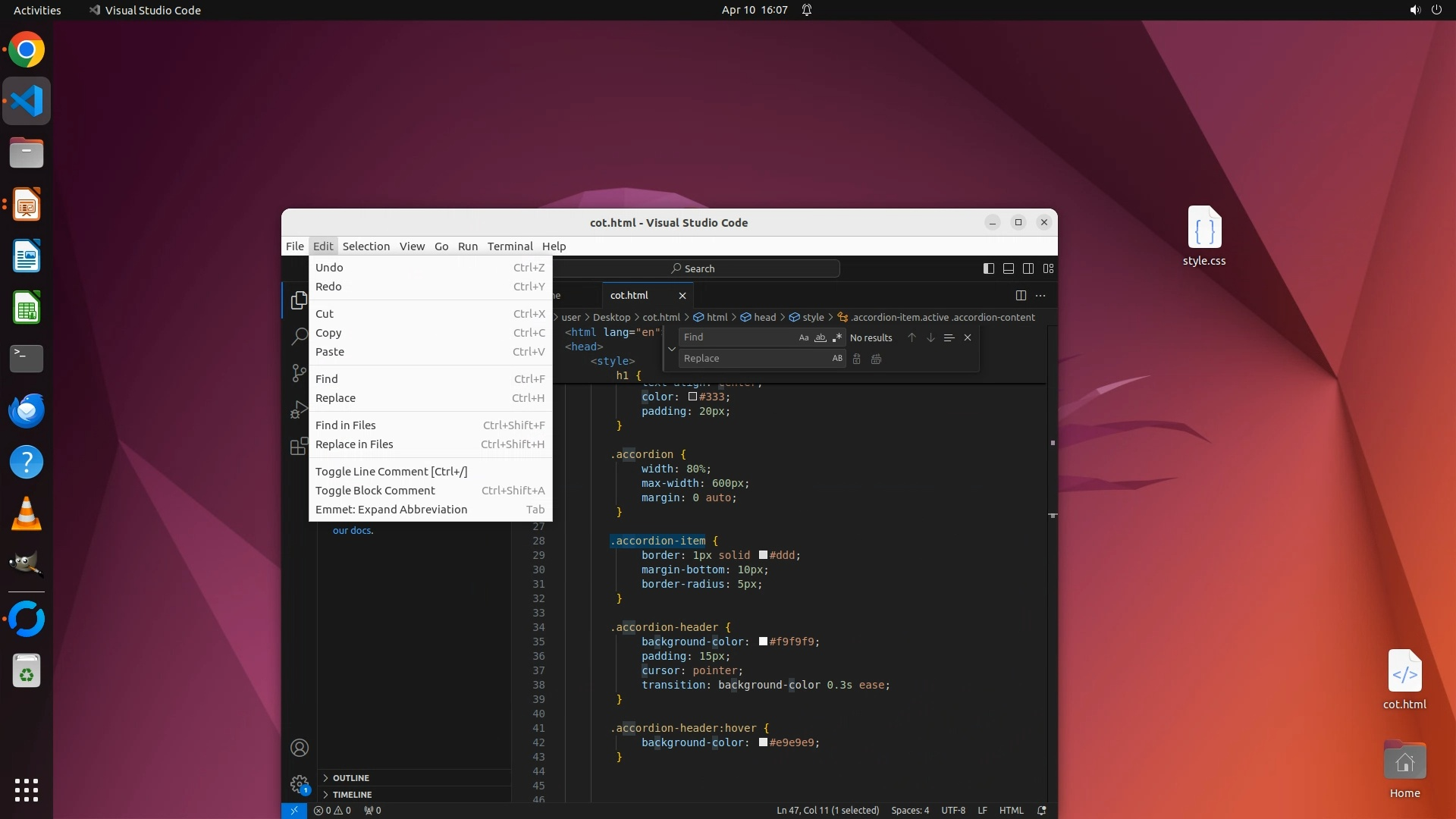Collapse the Replace row chevron
1456x819 pixels.
671,349
